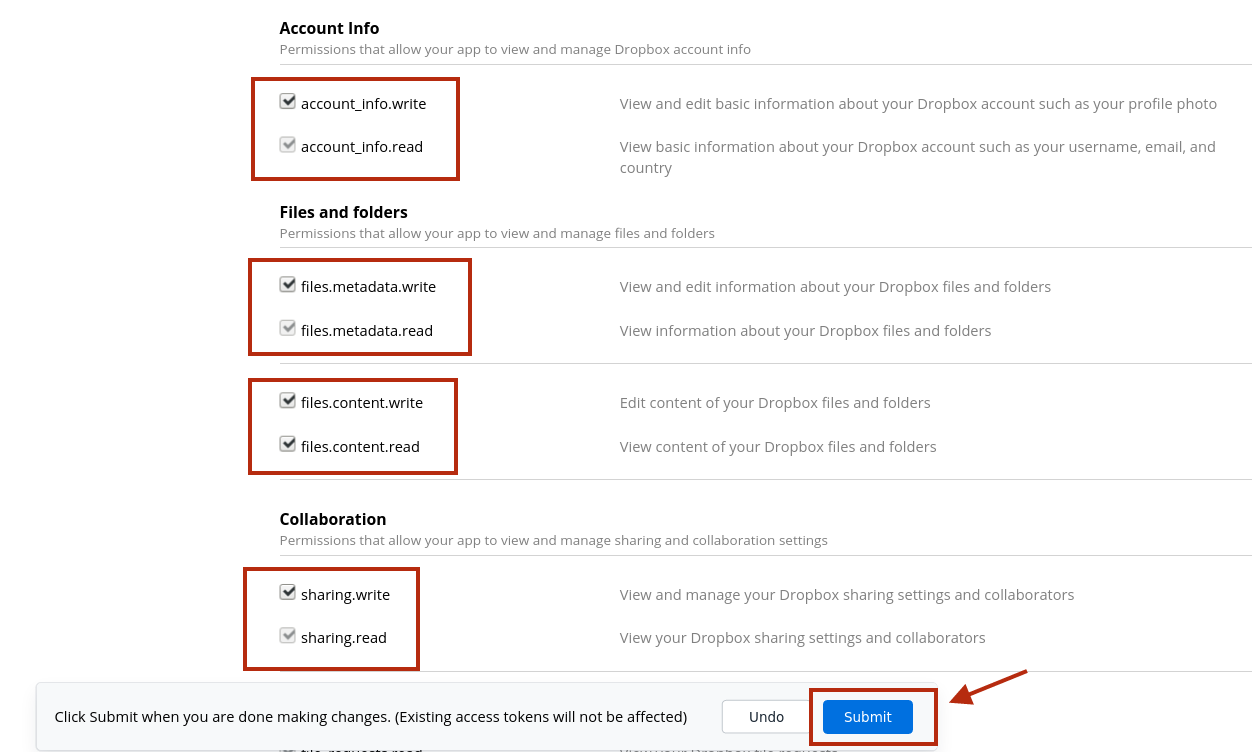Toggle the files.metadata.write checkbox
This screenshot has height=752, width=1259.
click(x=288, y=285)
